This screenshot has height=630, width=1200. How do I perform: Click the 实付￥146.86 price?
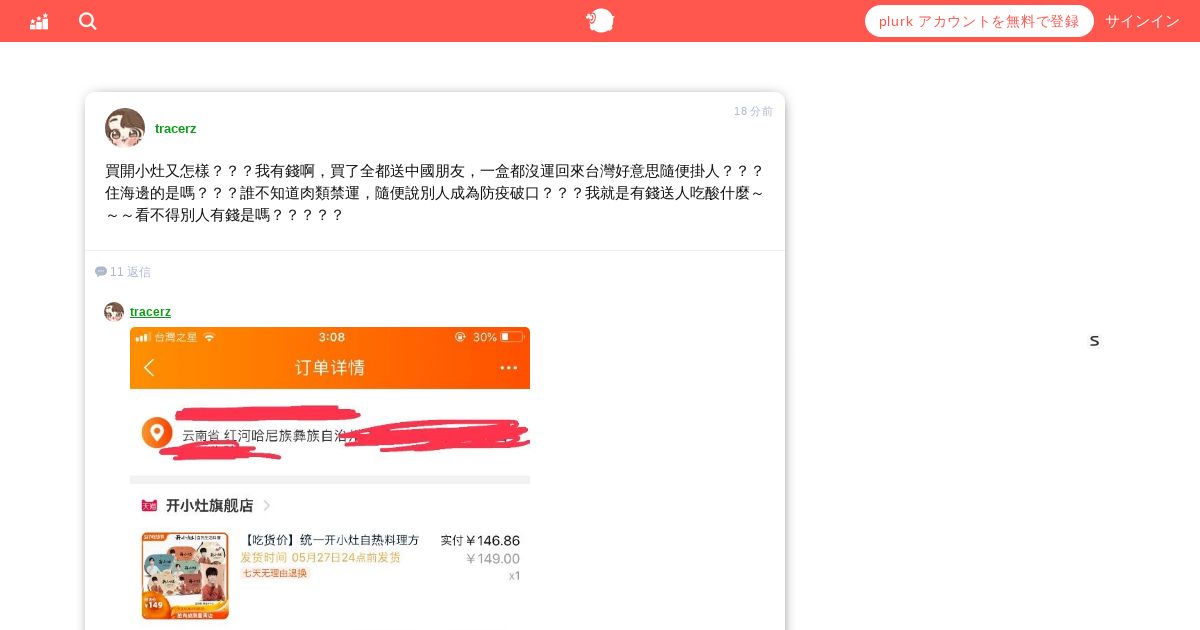(x=480, y=540)
